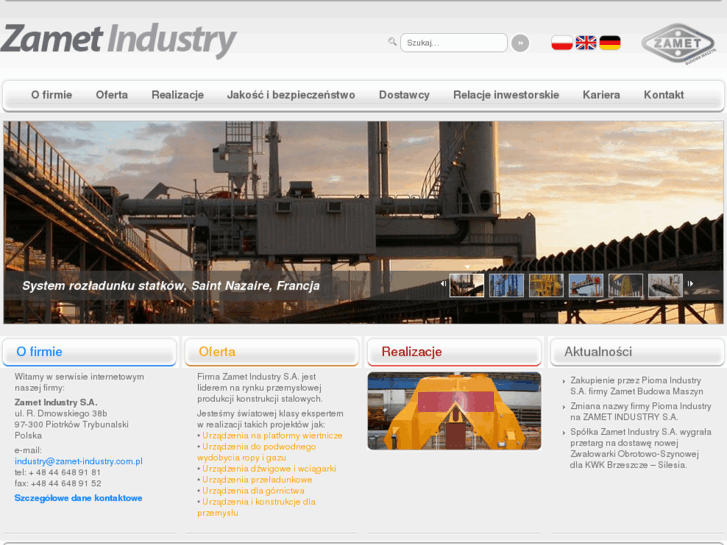
Task: Select fifth slider thumbnail
Action: click(625, 285)
